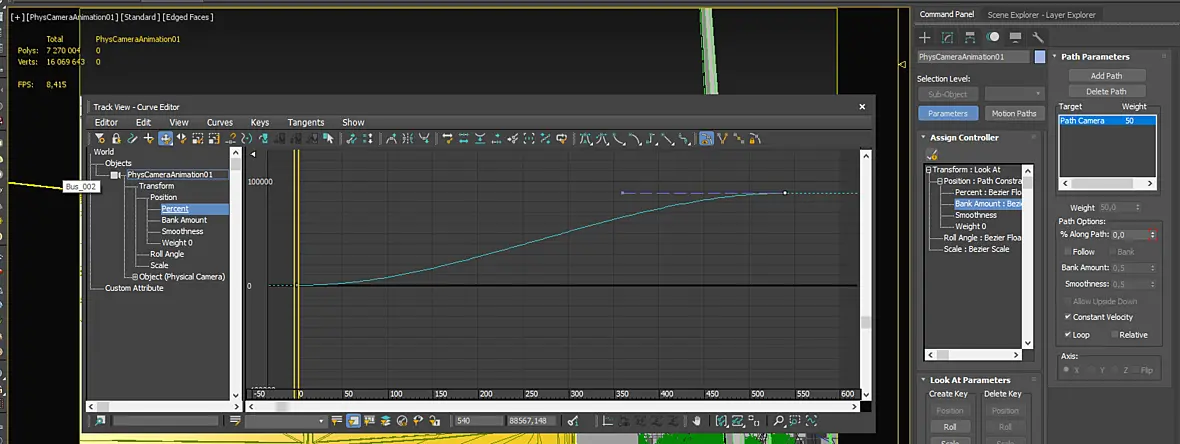Click the Delete Path button
The height and width of the screenshot is (444, 1180).
1107,92
